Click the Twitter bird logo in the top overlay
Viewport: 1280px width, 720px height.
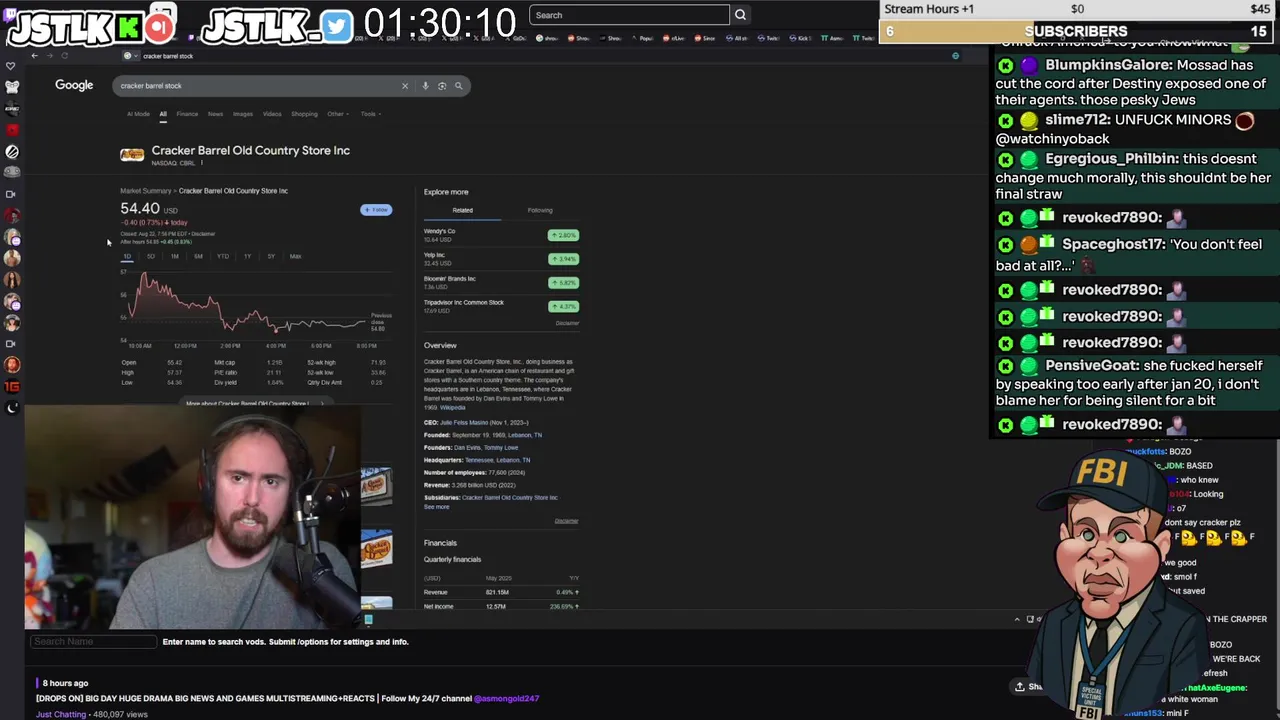point(337,27)
